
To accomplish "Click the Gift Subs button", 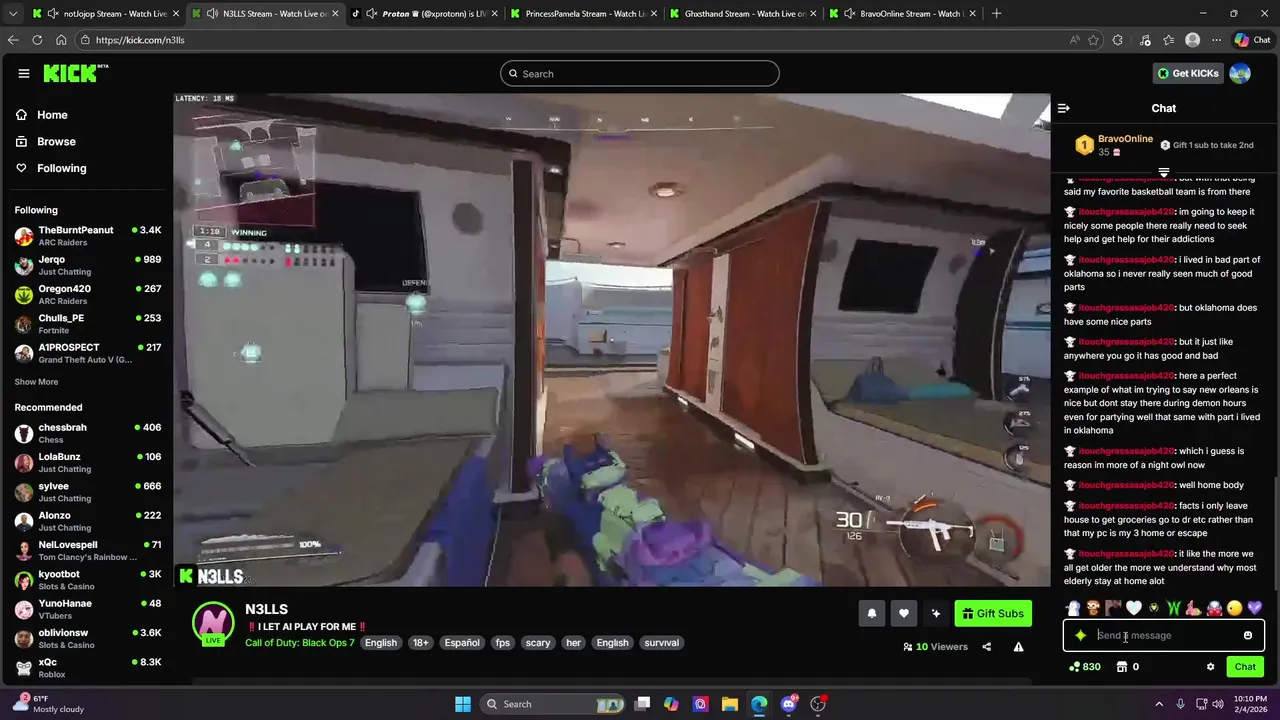I will [x=993, y=614].
